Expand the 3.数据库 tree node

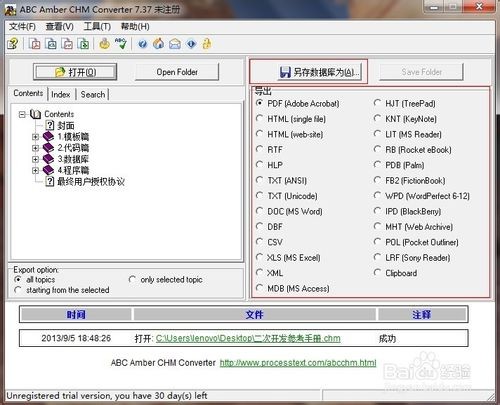click(35, 159)
